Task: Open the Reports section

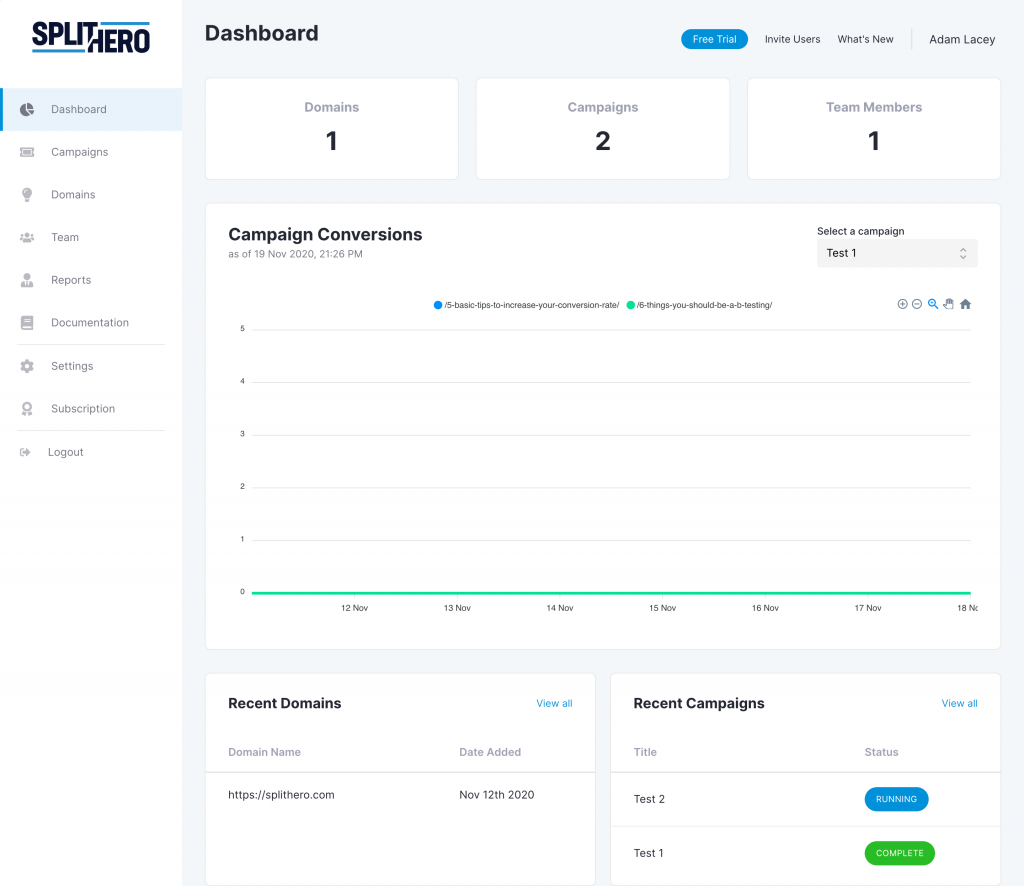Action: [91, 280]
